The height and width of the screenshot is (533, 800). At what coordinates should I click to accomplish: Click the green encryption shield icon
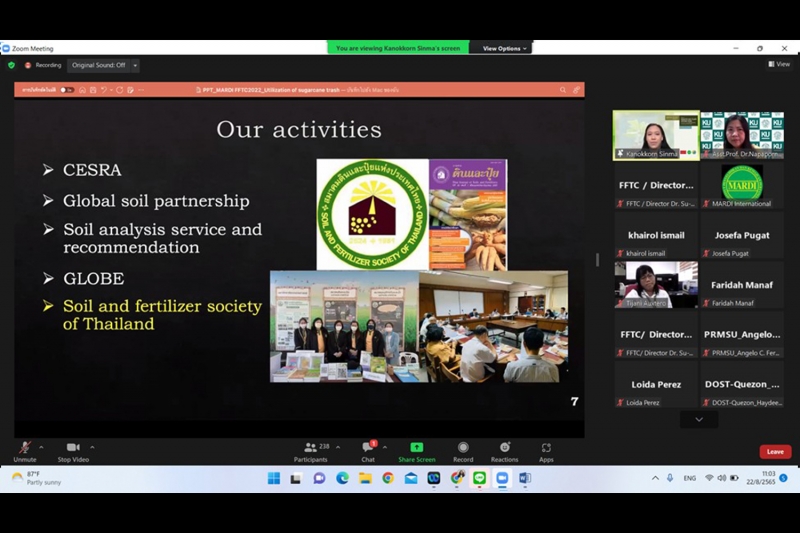click(12, 65)
